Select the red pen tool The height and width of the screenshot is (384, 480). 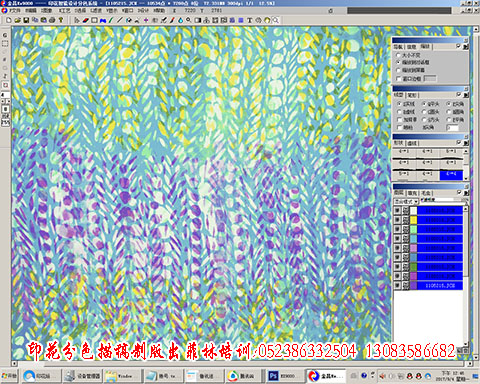[172, 20]
